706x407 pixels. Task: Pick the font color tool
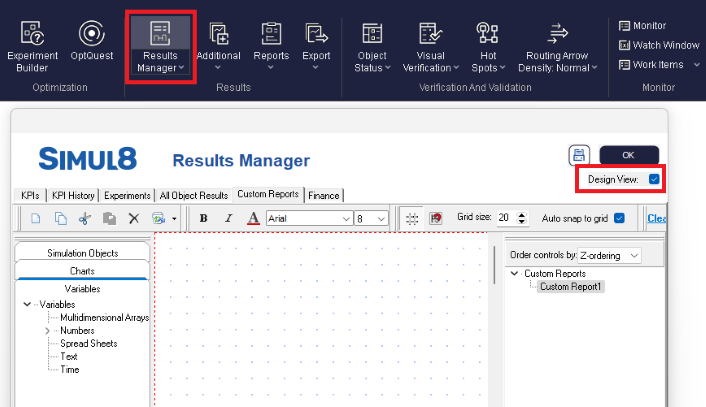click(x=253, y=217)
